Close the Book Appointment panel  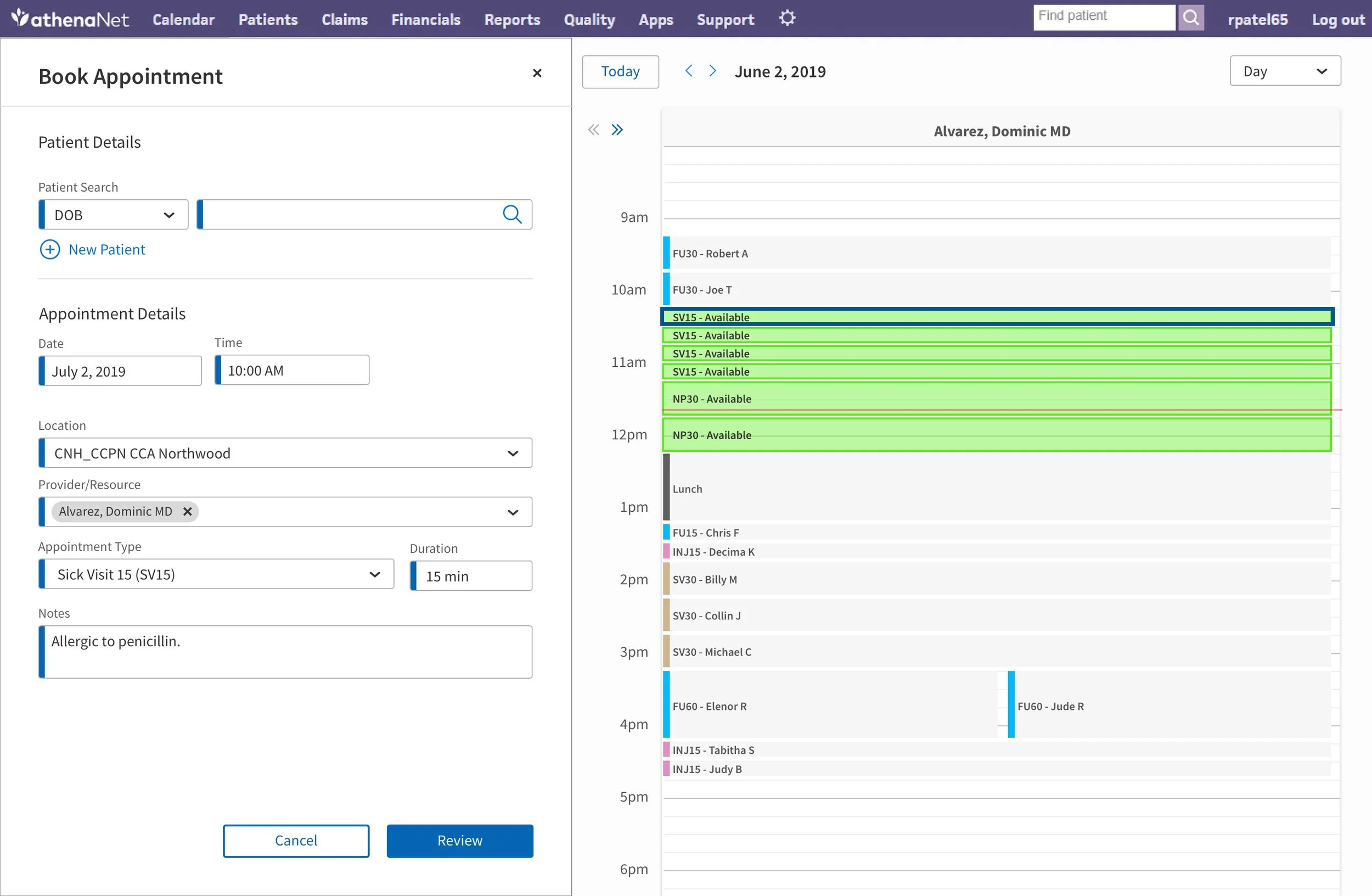537,73
